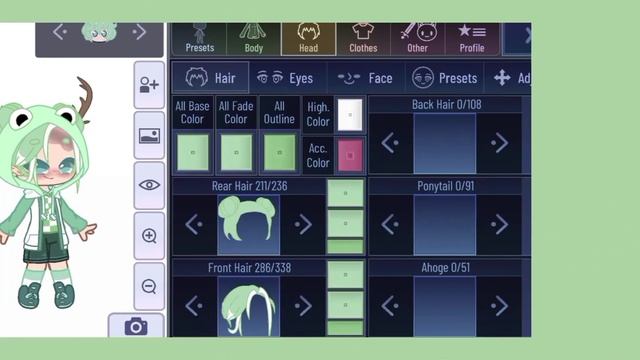Open the Clothes category tab
640x360 pixels.
coord(363,39)
